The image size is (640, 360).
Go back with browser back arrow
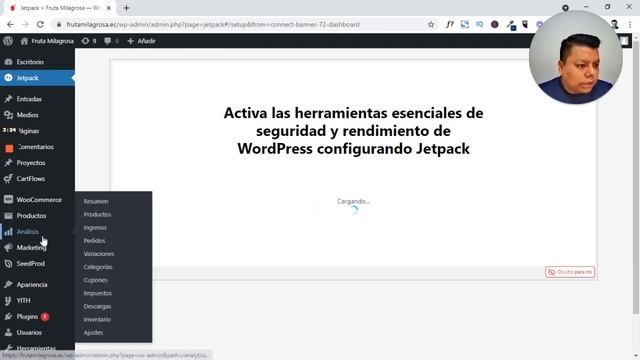10,24
